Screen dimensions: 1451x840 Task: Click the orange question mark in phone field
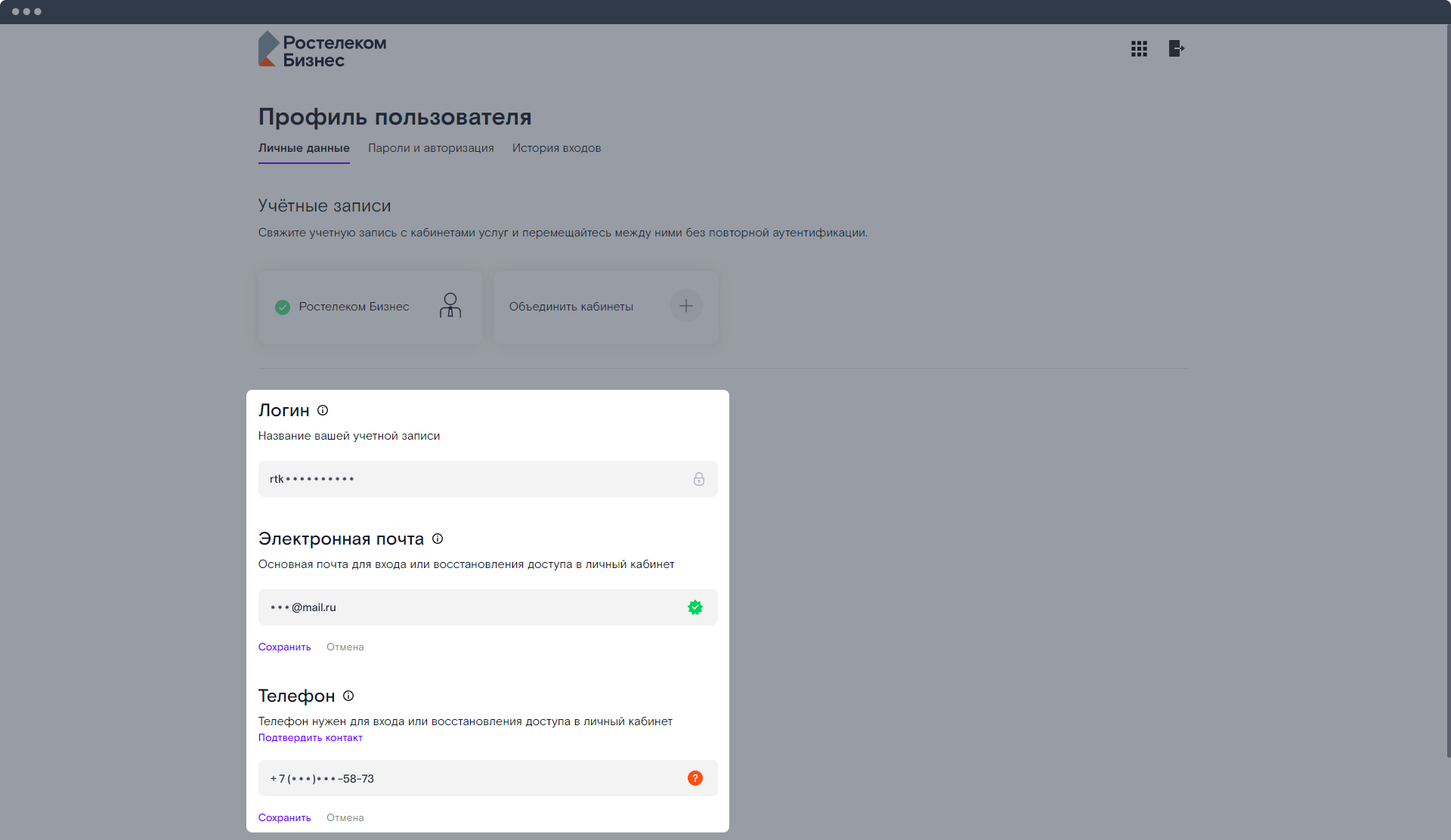pos(695,778)
